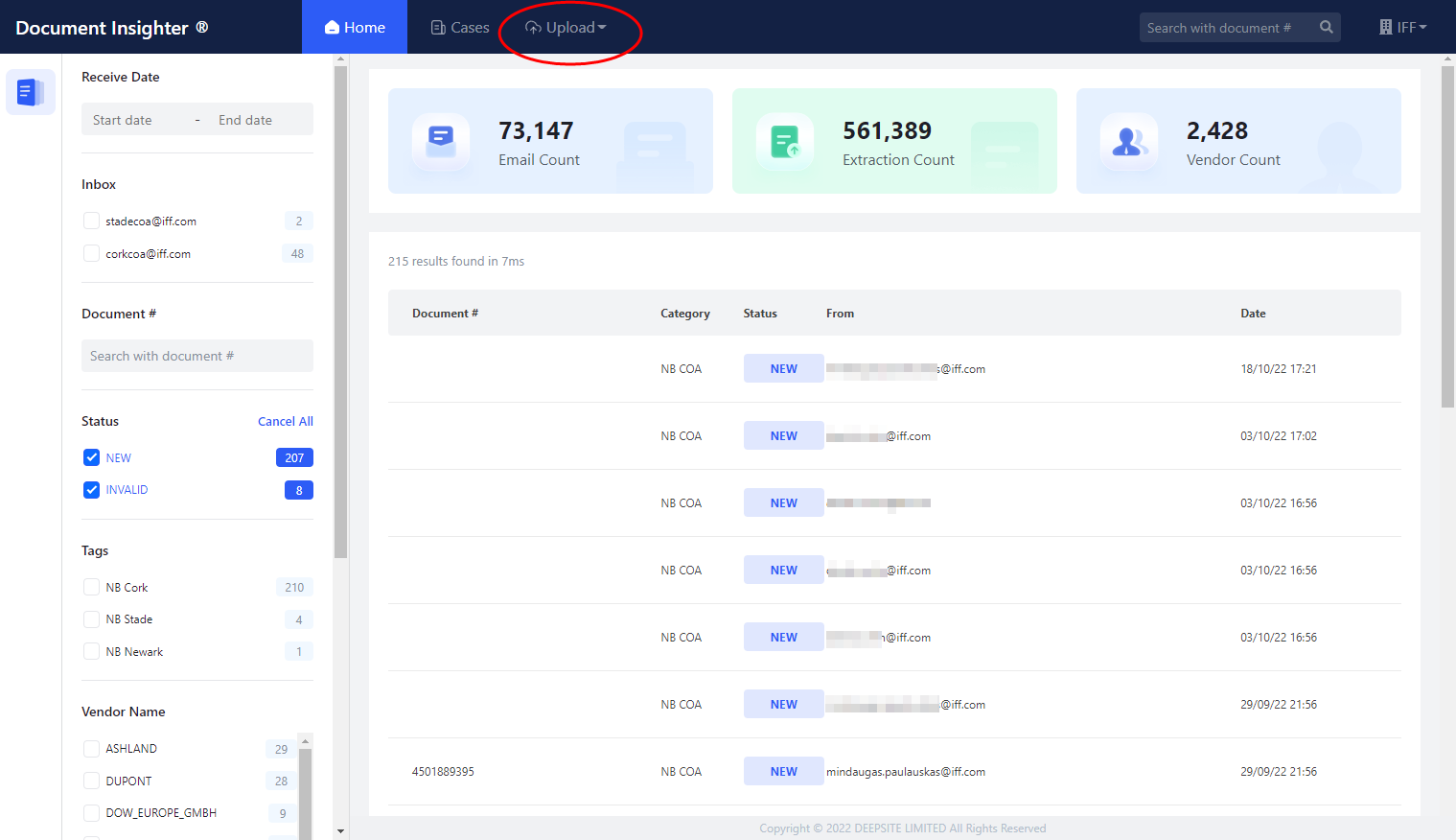Go to the Cases tab
This screenshot has height=840, width=1456.
pyautogui.click(x=460, y=28)
